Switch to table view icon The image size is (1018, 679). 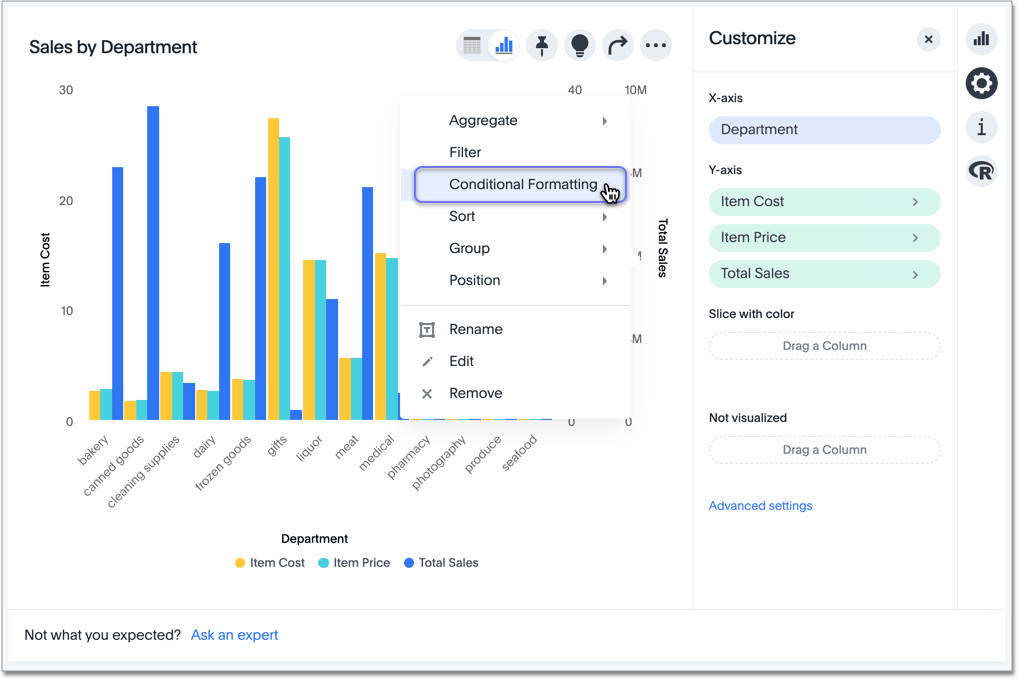click(x=473, y=45)
